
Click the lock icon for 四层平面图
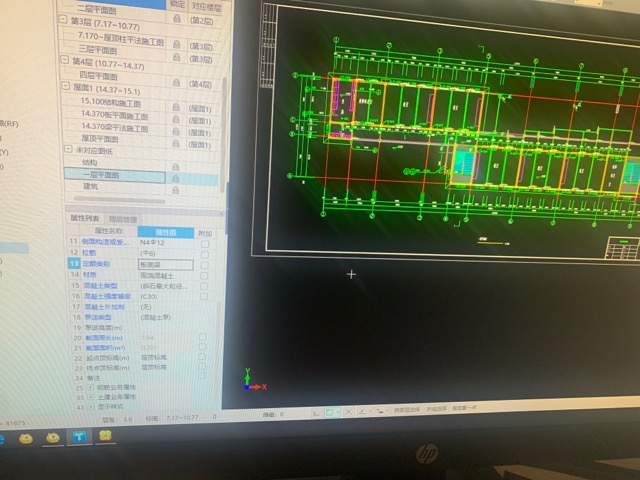click(x=176, y=82)
